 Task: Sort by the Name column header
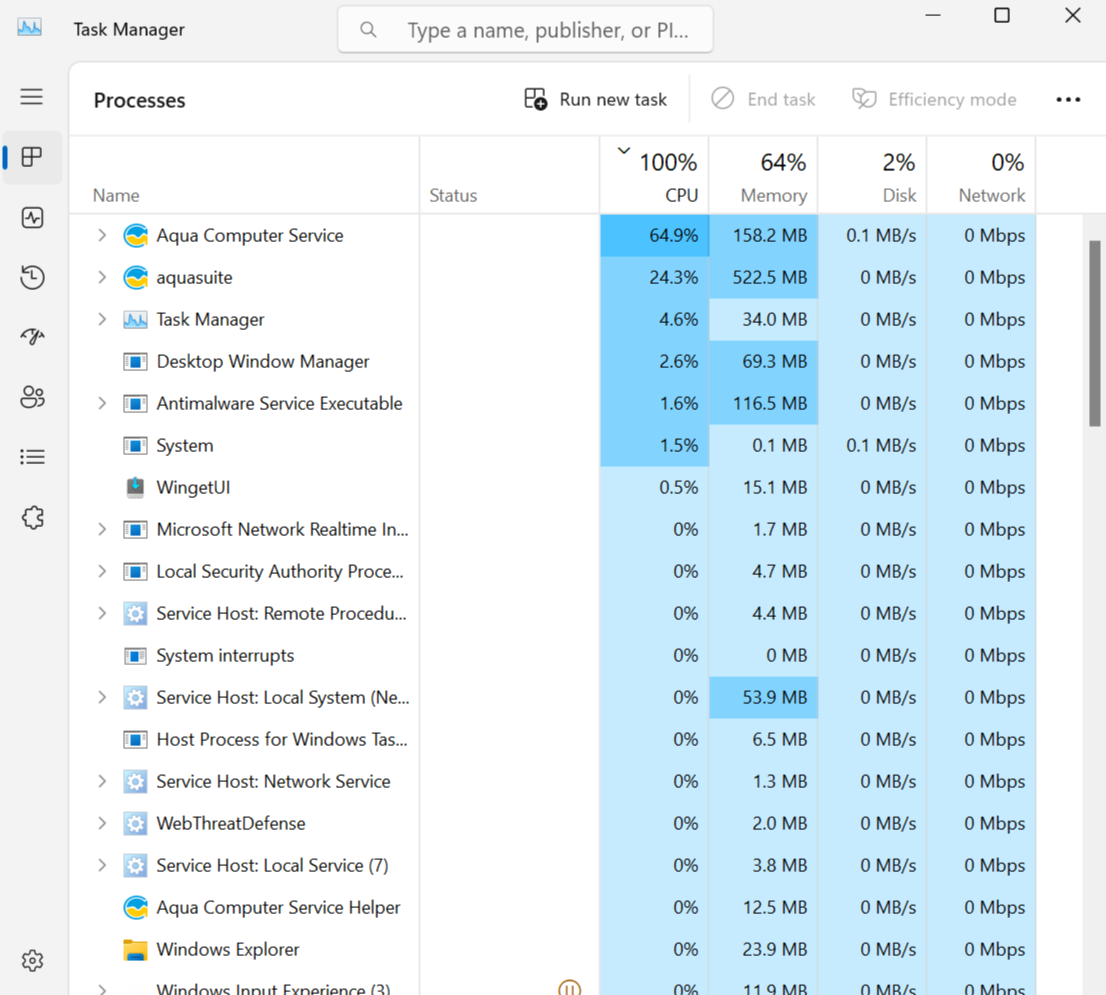116,195
